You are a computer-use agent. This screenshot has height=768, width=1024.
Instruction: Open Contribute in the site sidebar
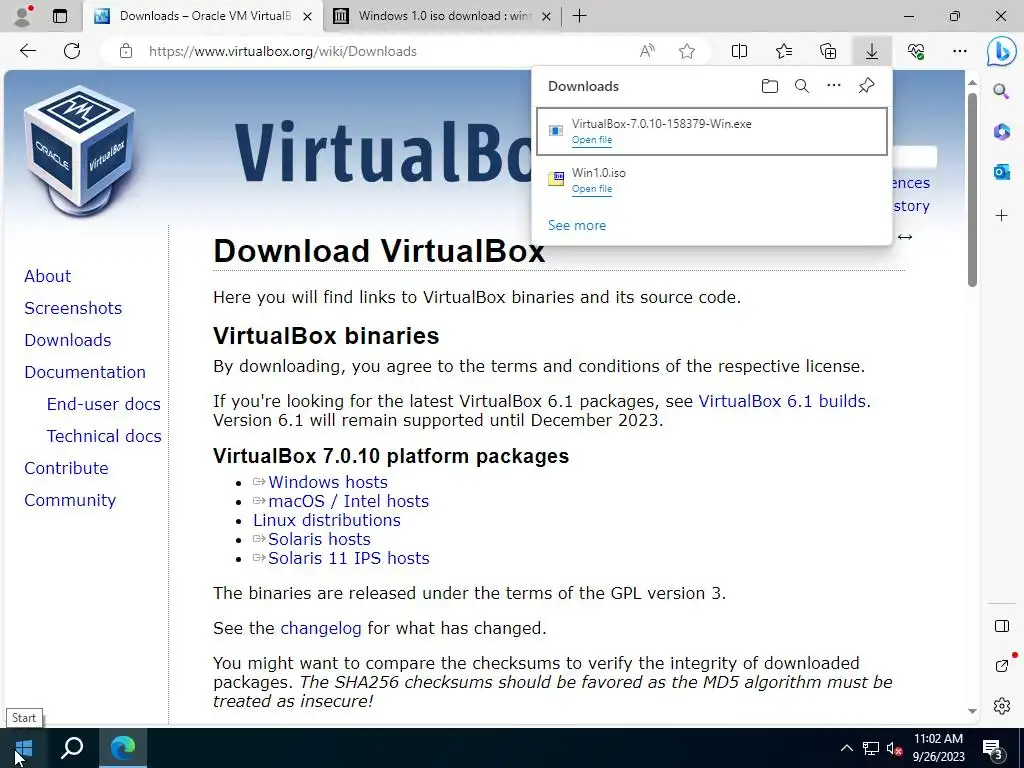(x=67, y=468)
